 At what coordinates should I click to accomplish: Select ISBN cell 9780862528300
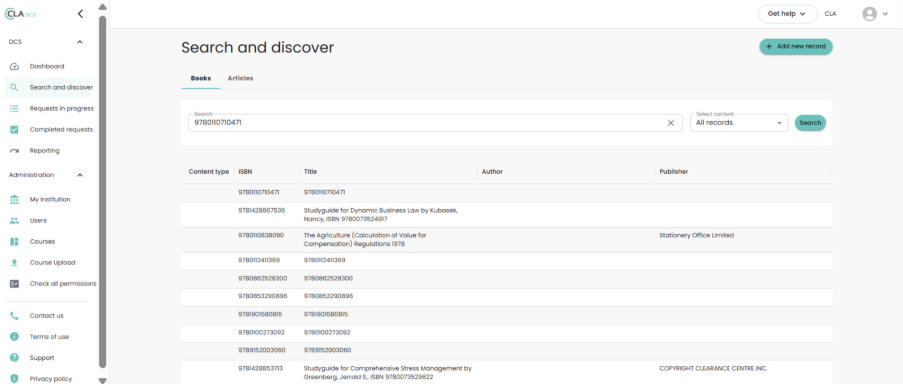pos(263,278)
